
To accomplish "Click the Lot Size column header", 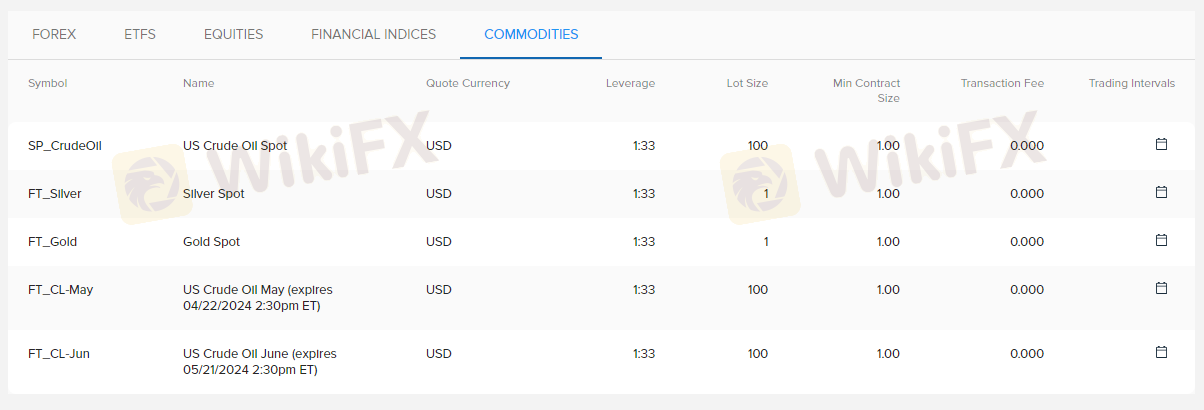I will click(747, 83).
